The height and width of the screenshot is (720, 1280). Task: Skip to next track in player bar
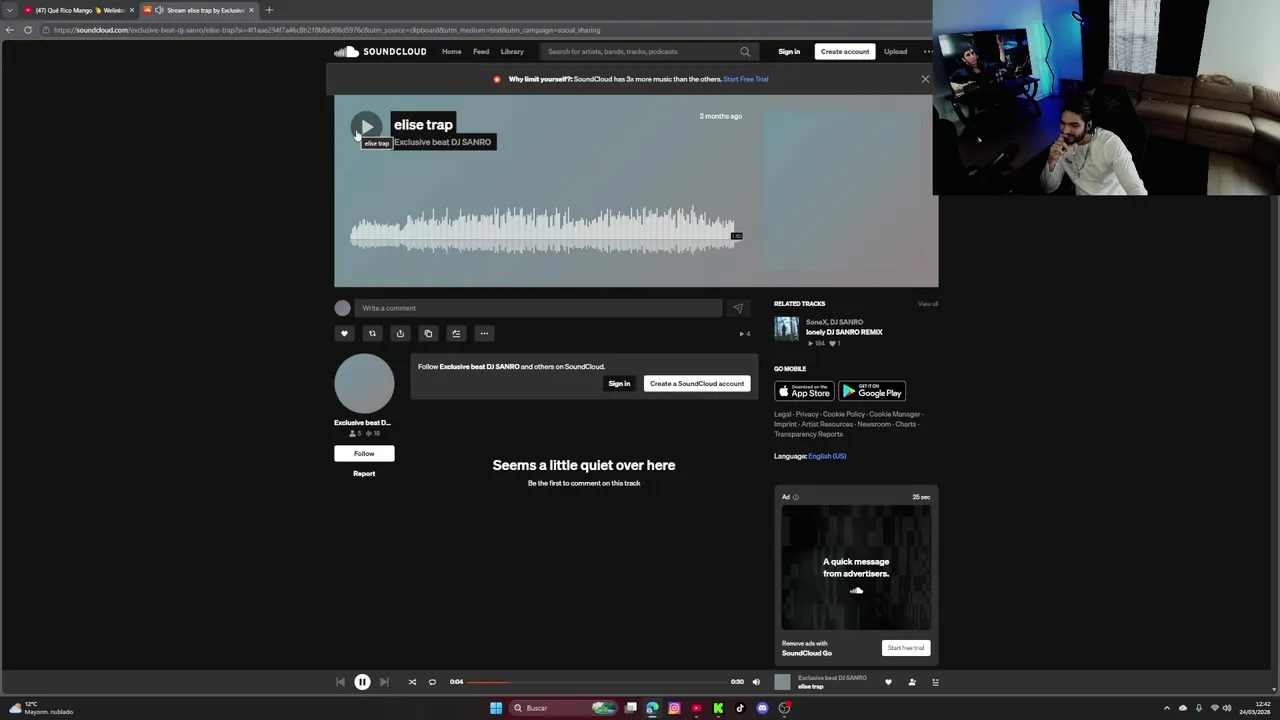pos(384,682)
